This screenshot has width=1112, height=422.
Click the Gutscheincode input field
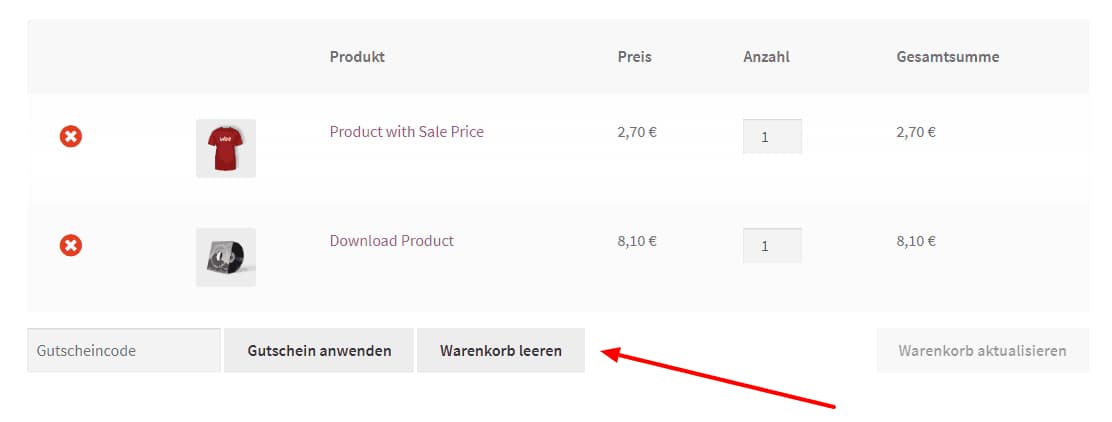[123, 351]
